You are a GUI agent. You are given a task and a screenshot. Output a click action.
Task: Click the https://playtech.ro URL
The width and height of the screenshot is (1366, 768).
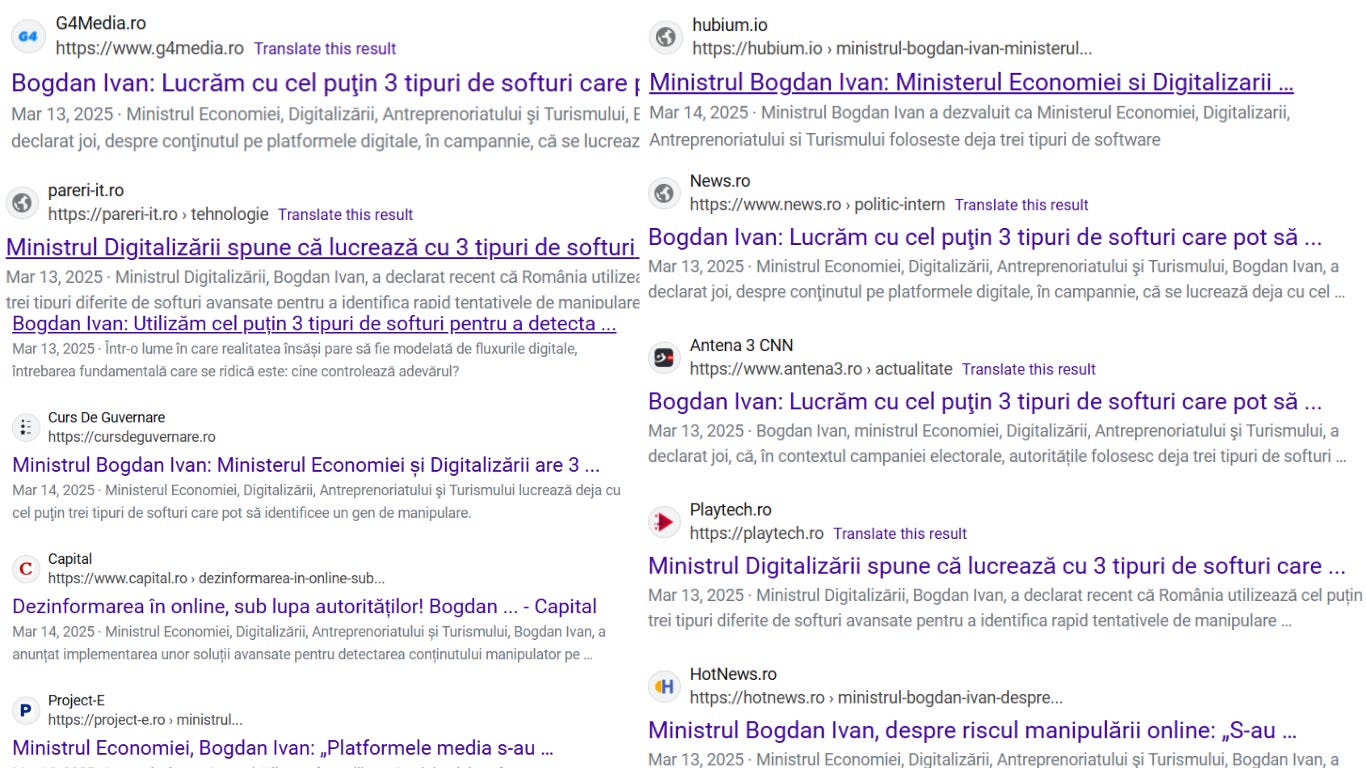[x=757, y=533]
